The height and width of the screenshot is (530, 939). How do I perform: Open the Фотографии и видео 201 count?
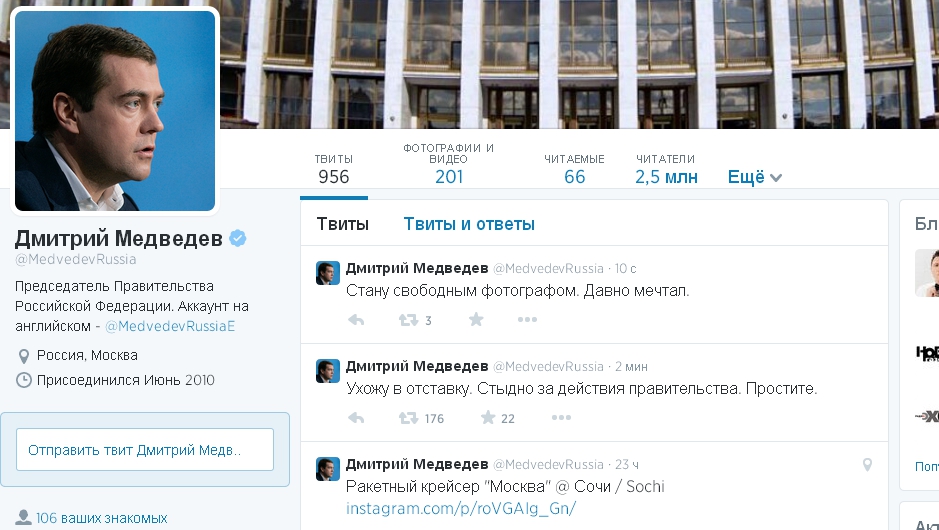coord(449,163)
